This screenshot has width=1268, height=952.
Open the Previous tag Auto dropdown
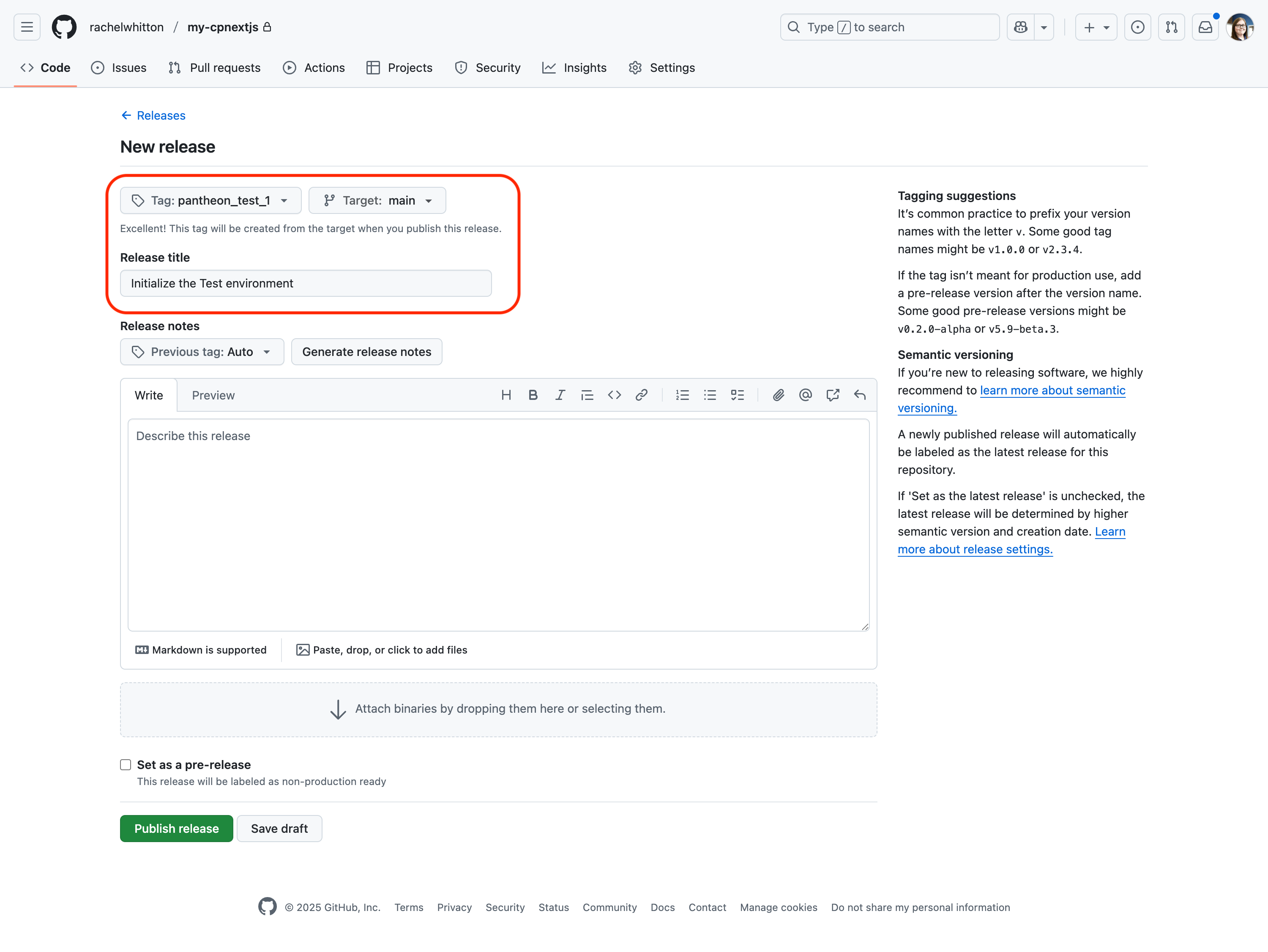coord(202,352)
